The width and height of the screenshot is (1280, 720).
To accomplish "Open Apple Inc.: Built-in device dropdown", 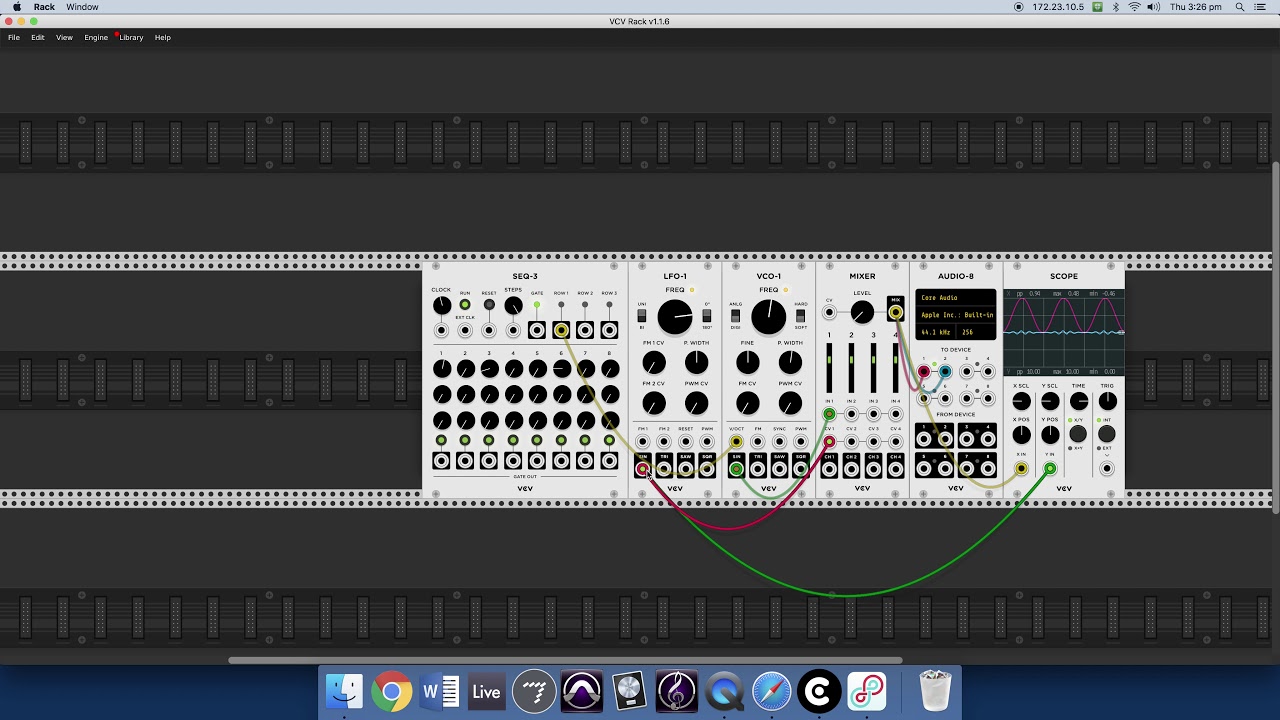I will click(x=956, y=315).
